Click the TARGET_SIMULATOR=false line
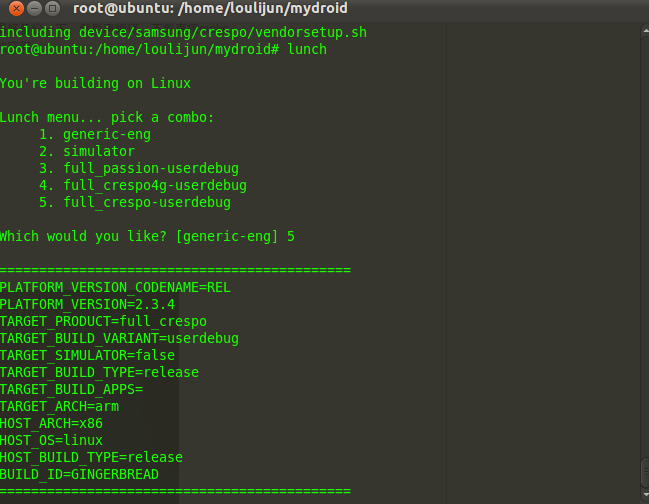649x504 pixels. point(87,355)
